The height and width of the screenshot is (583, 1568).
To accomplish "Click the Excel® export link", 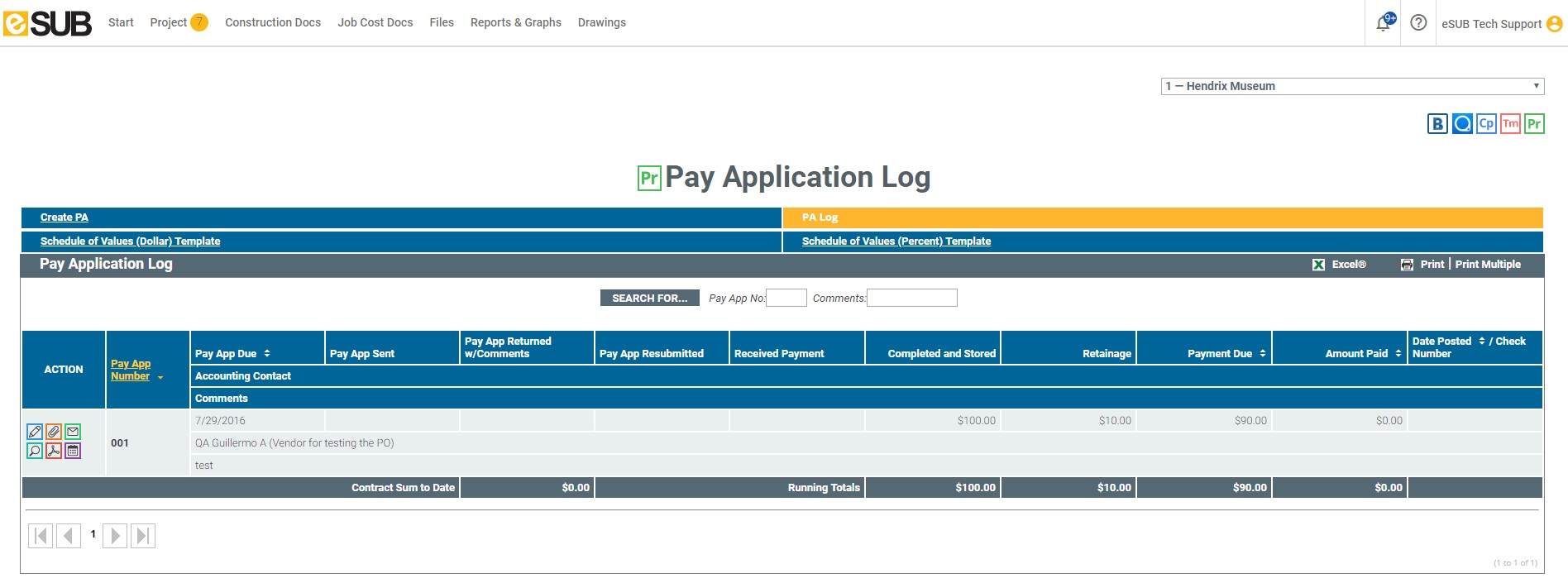I will point(1349,265).
